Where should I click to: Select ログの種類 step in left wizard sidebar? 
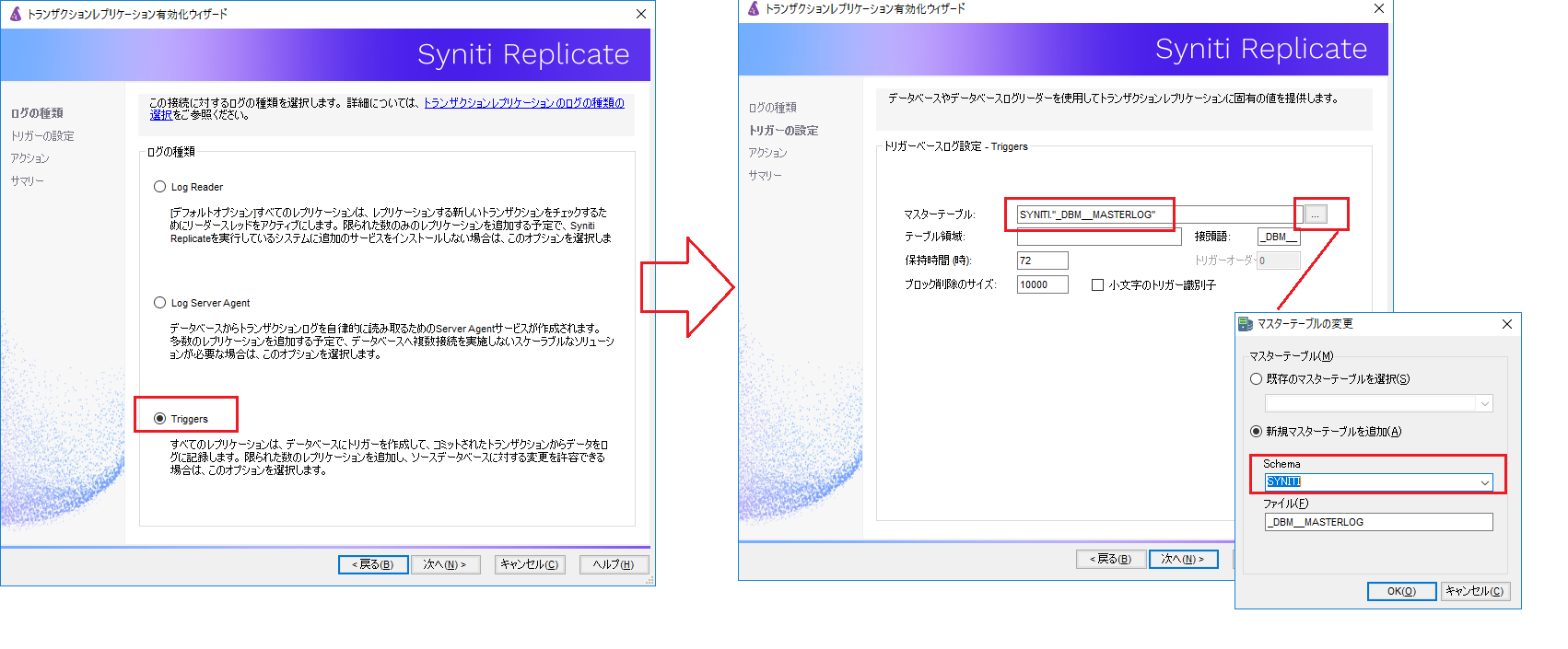(x=37, y=113)
